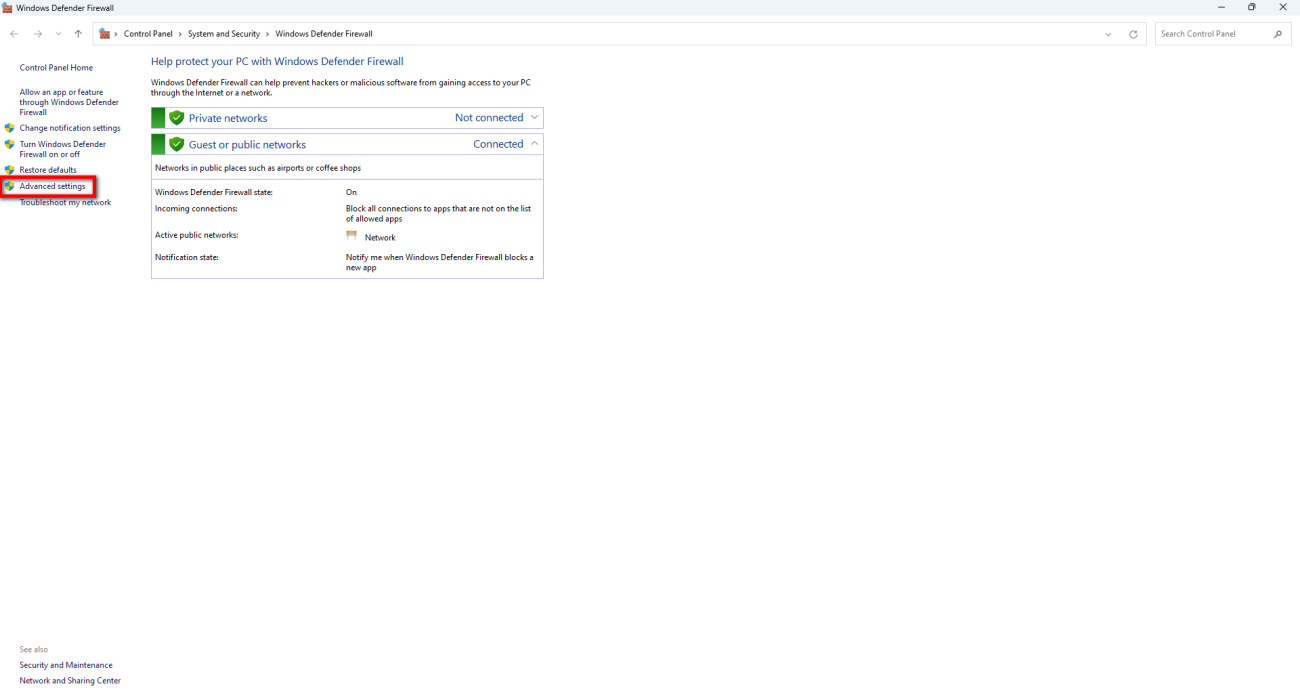This screenshot has width=1300, height=699.
Task: Click the Not connected status text
Action: (489, 118)
